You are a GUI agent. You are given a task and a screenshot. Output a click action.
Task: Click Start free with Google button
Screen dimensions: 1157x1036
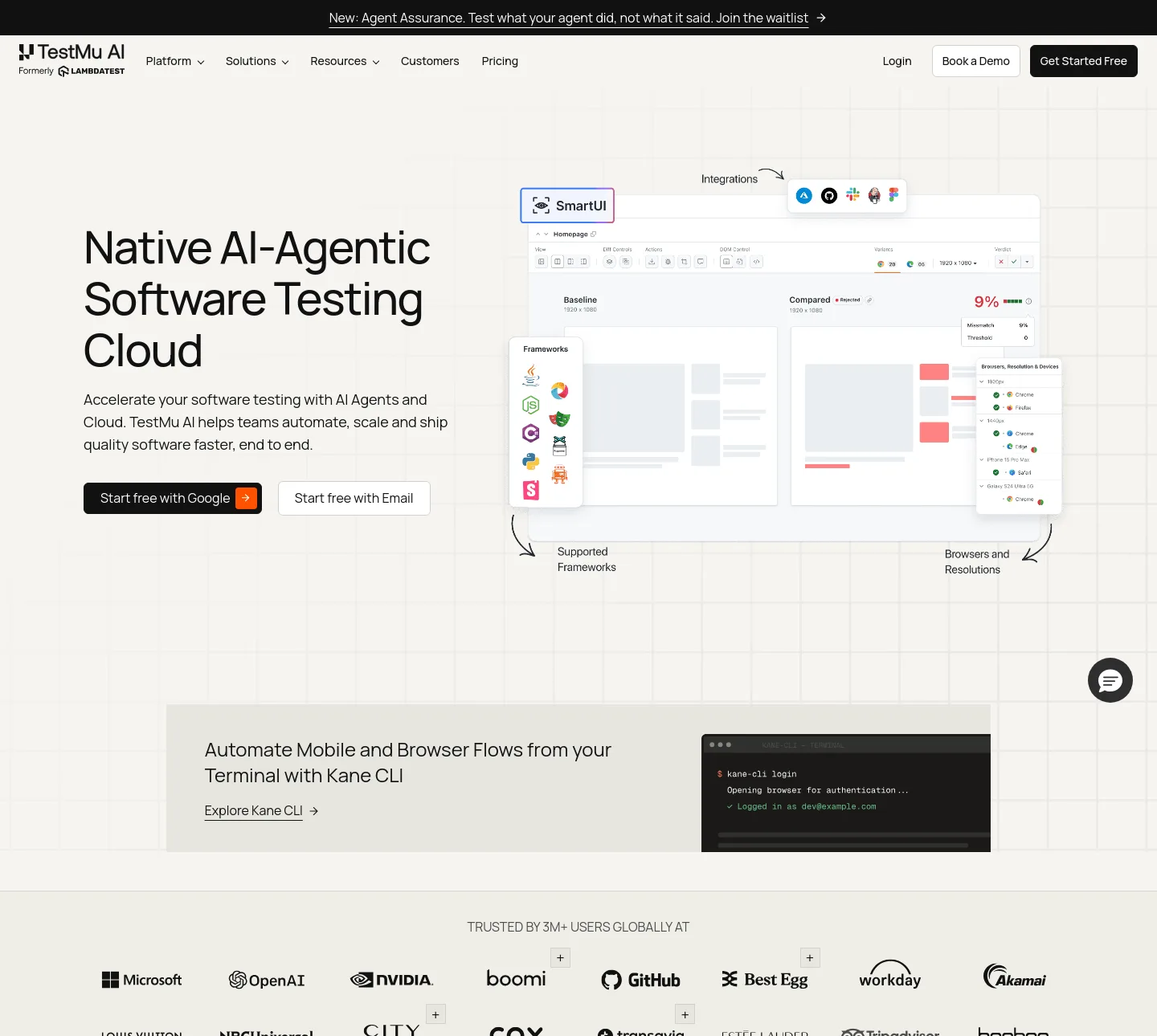click(173, 498)
